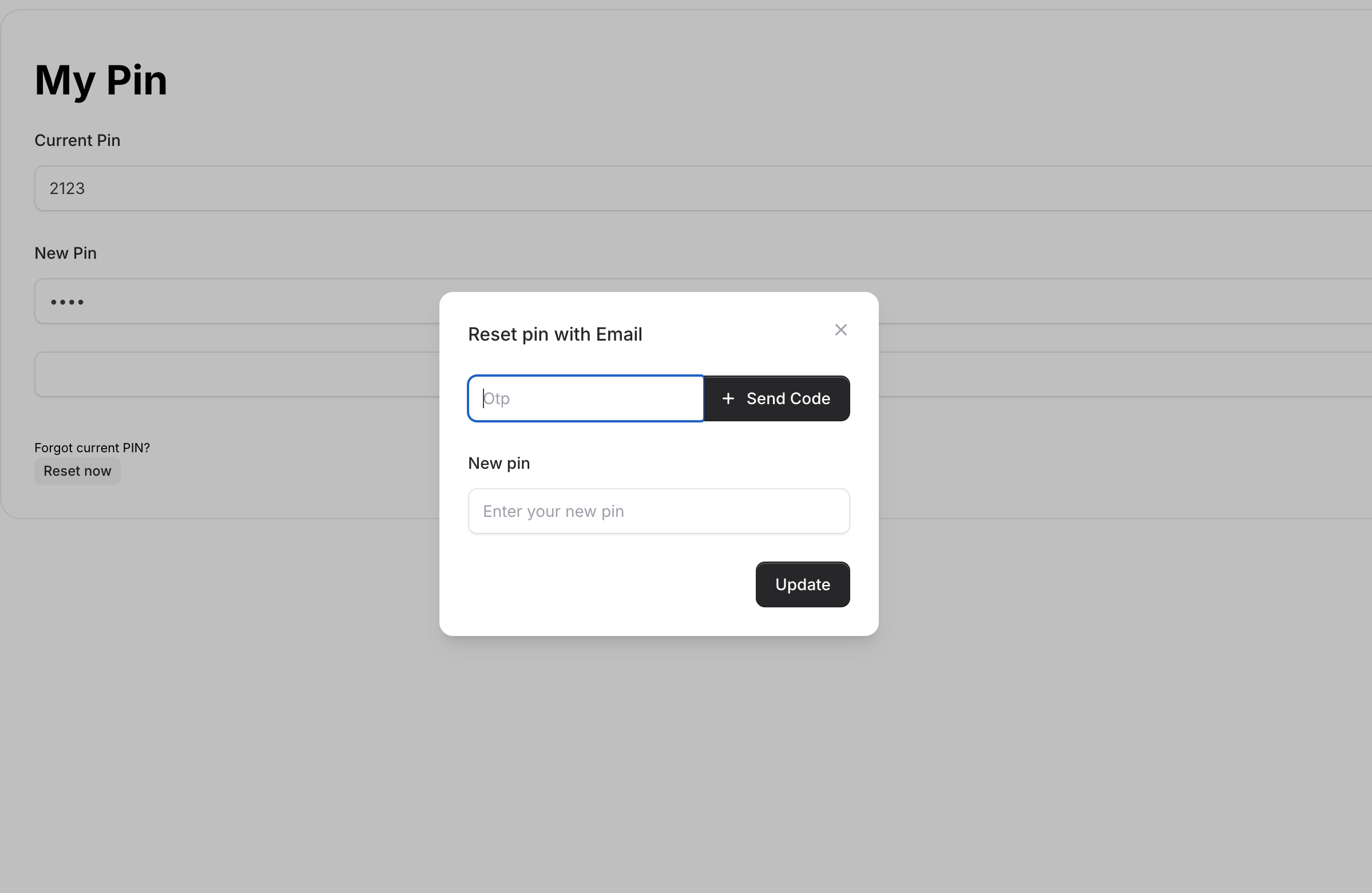Click the My Pin page heading

pos(101,80)
